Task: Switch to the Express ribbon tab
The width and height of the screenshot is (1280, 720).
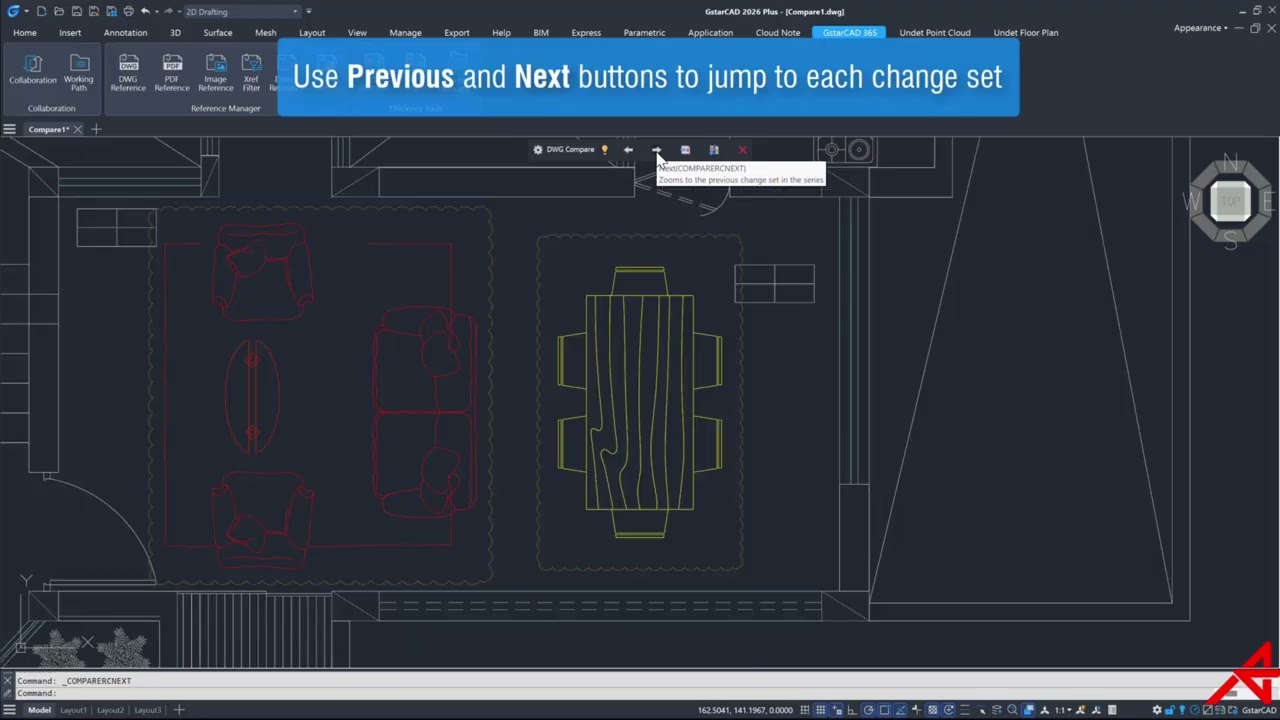Action: pos(586,33)
